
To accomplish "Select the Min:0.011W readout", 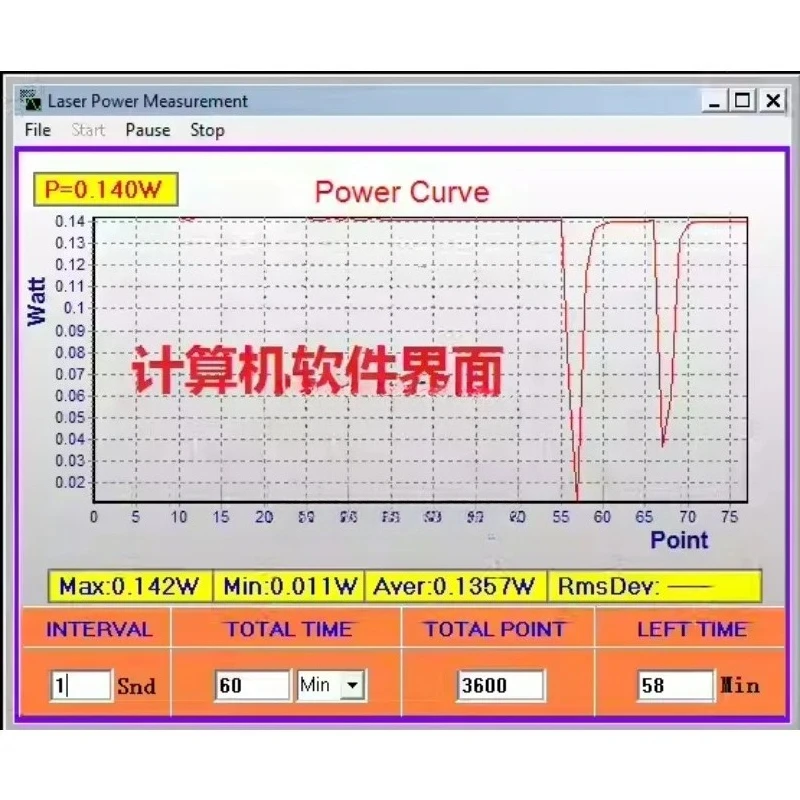I will pyautogui.click(x=289, y=586).
